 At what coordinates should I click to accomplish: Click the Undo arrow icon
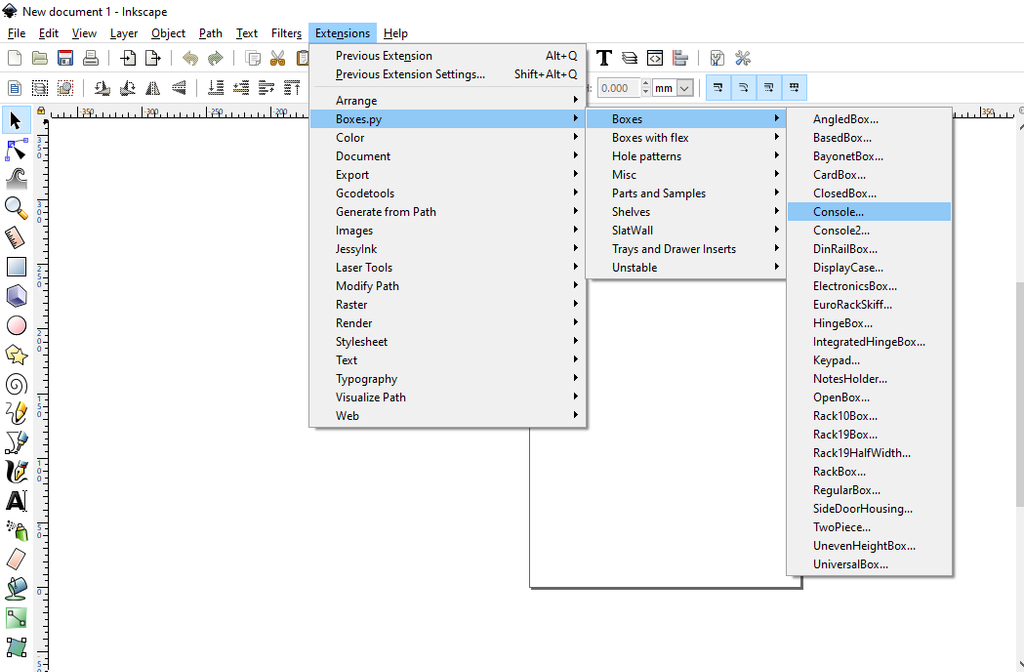[x=190, y=58]
